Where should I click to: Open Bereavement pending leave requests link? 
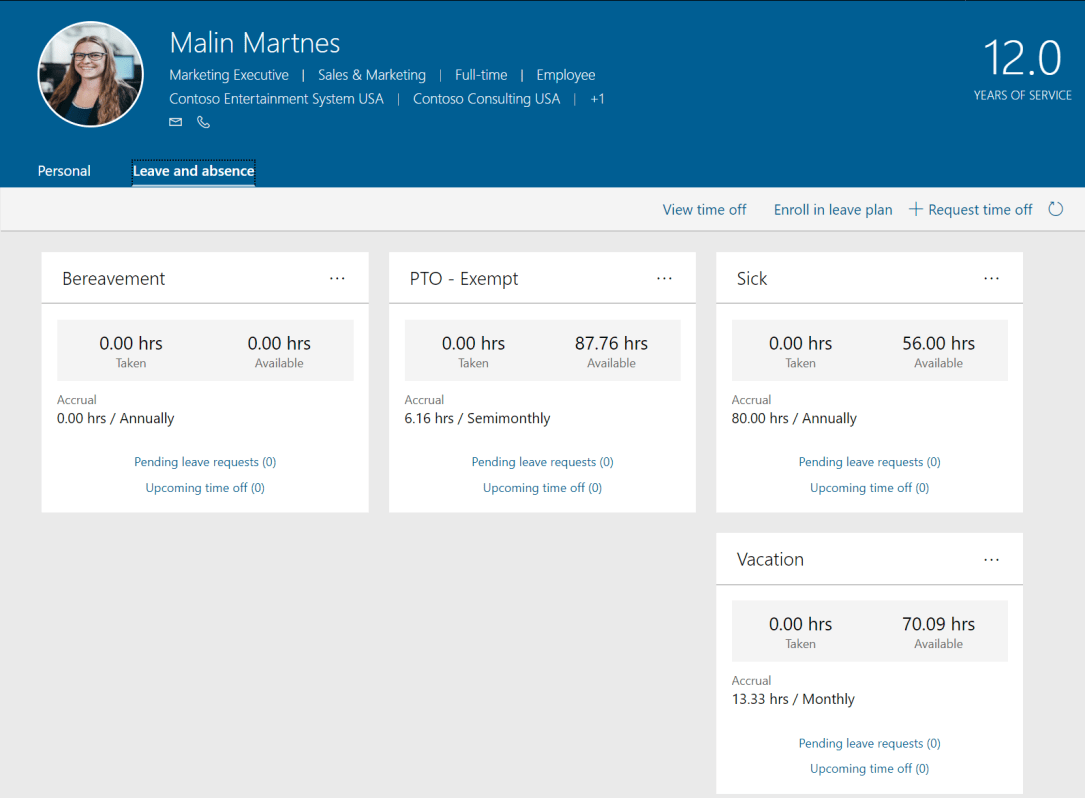(205, 462)
